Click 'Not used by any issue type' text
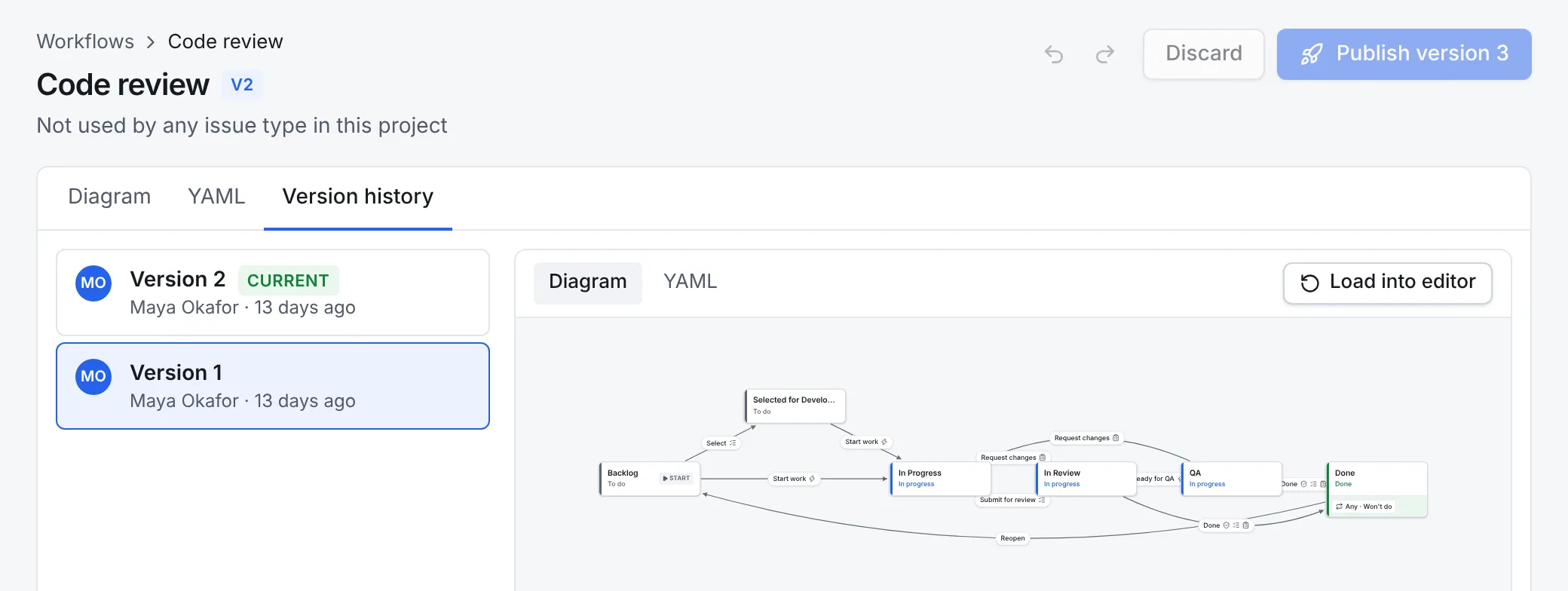 tap(242, 125)
